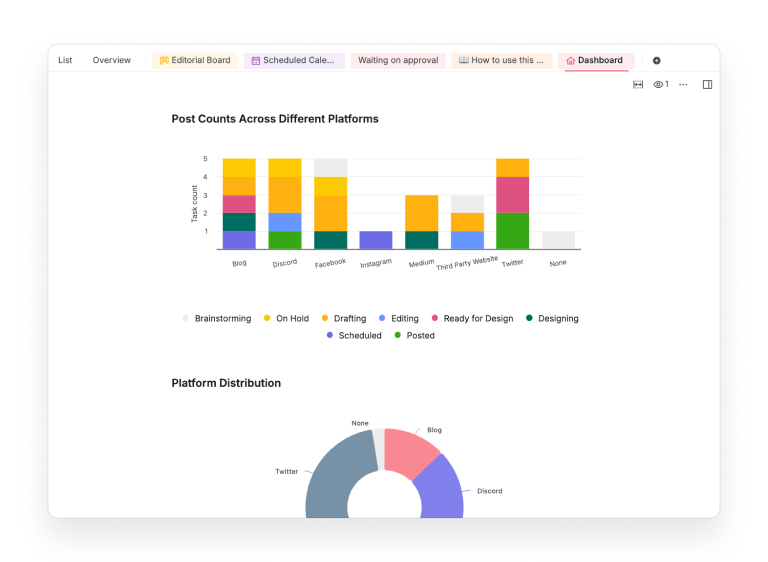Open How to use this tab
Viewport: 768px width, 562px height.
[502, 60]
